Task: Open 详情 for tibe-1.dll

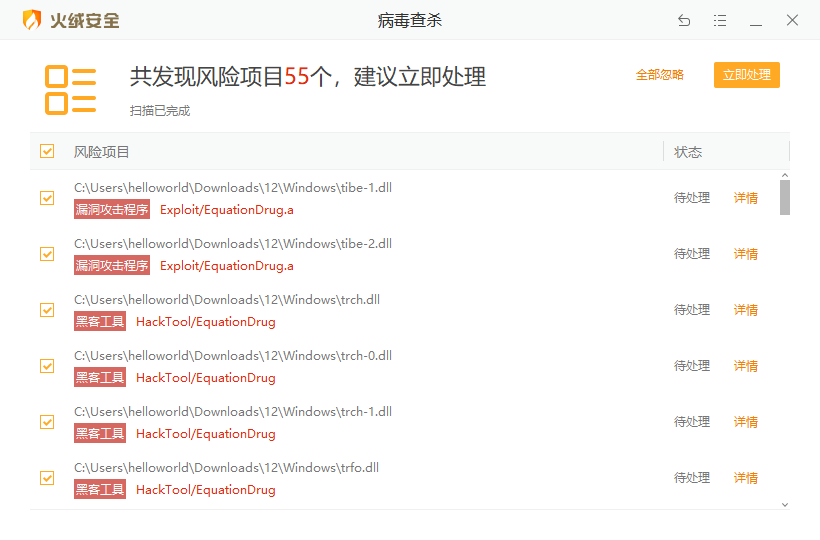Action: coord(746,198)
